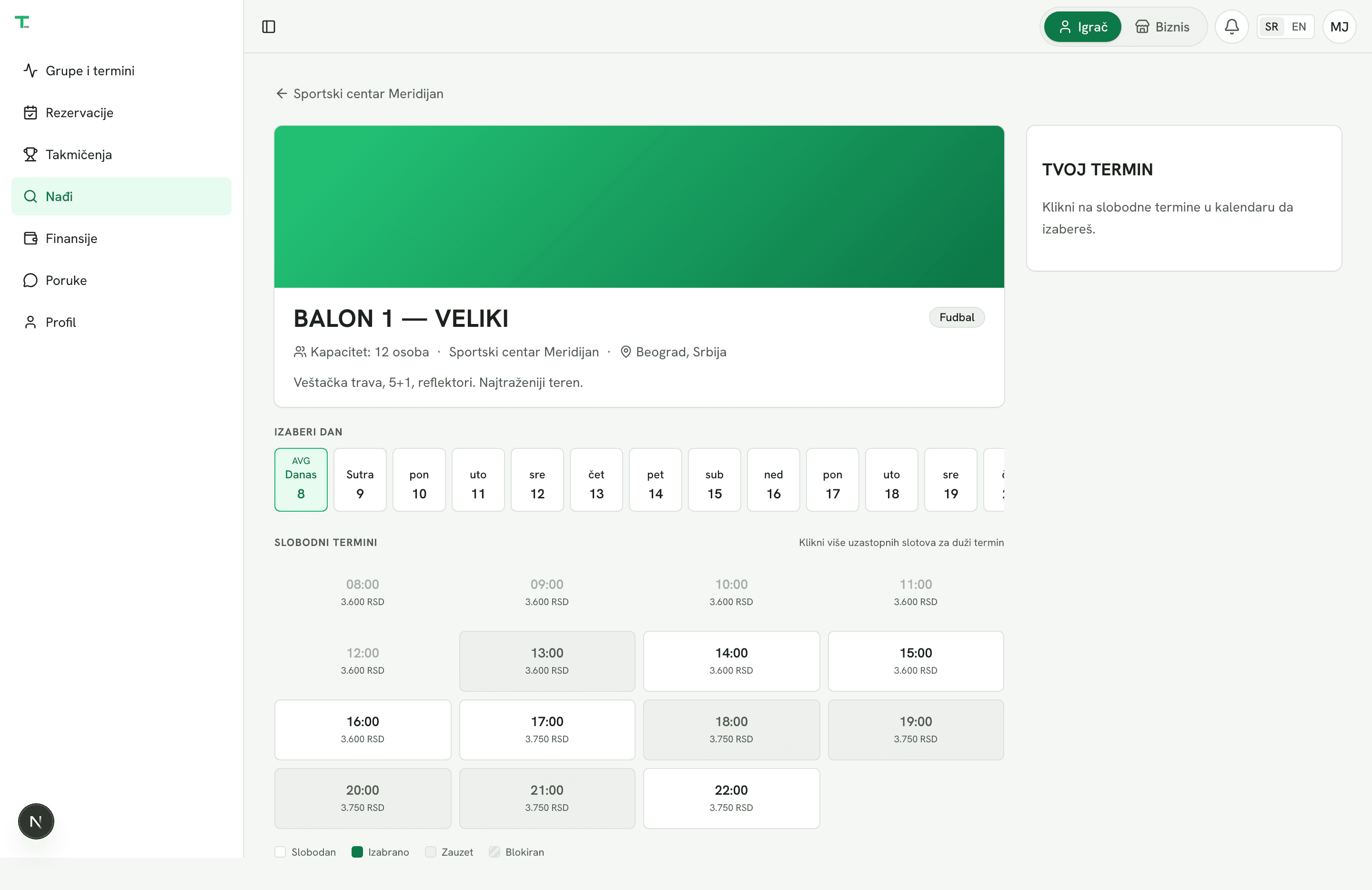Pick sre 19 day
Viewport: 1372px width, 890px height.
pos(950,480)
